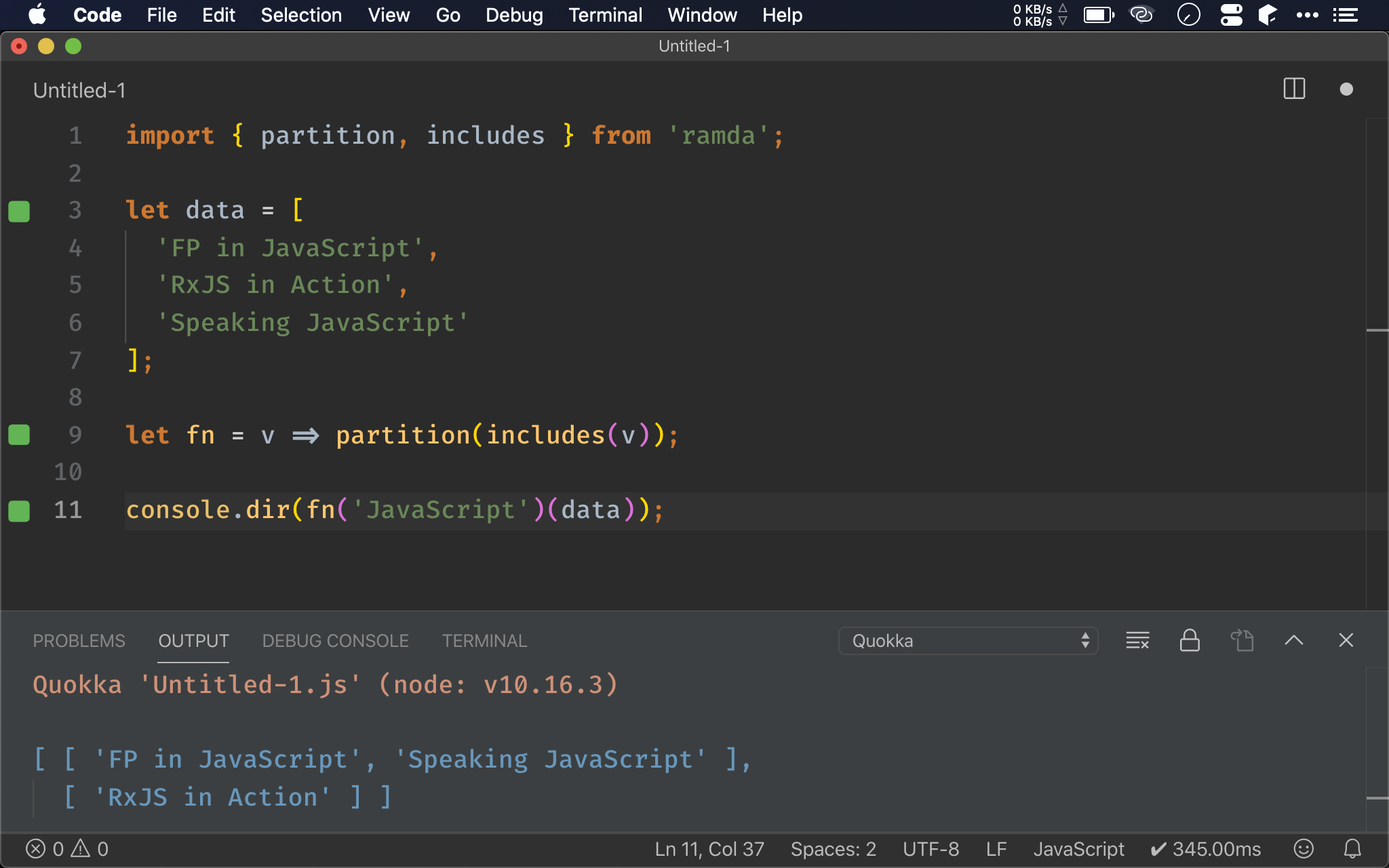Open the Go menu

tap(448, 15)
